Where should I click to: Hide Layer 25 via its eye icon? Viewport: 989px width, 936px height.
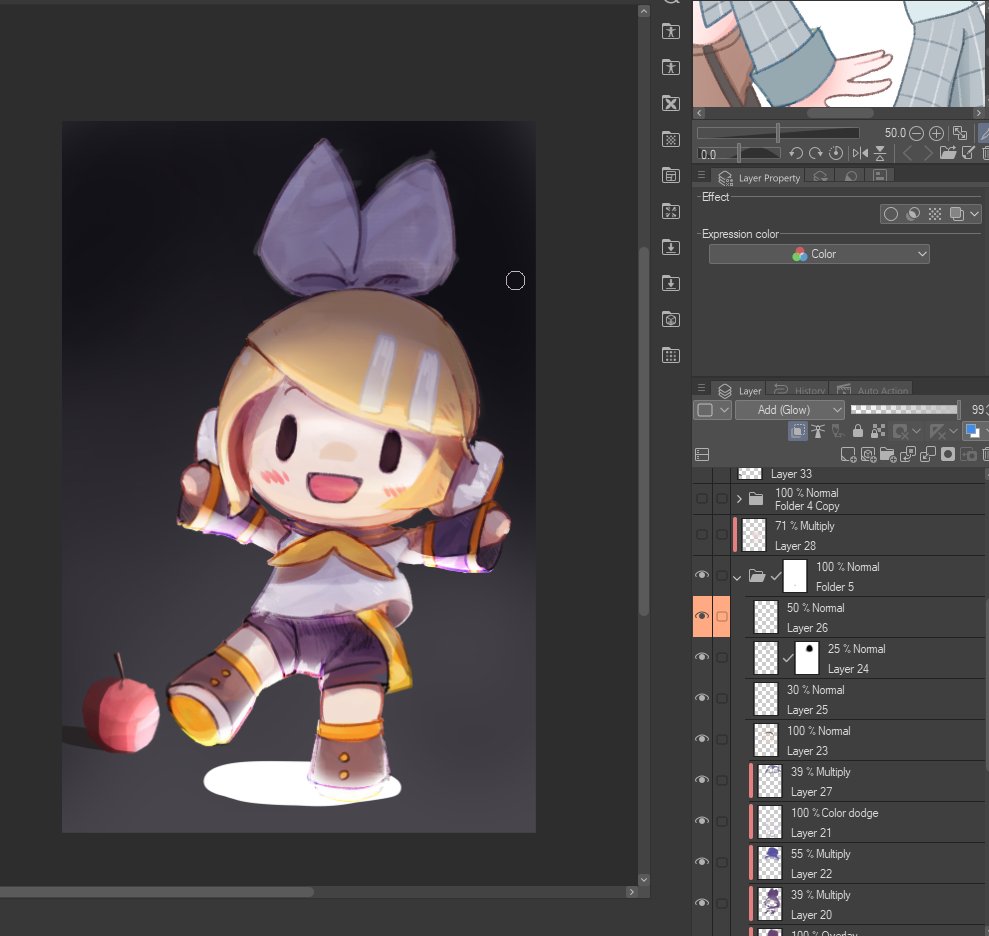point(702,698)
